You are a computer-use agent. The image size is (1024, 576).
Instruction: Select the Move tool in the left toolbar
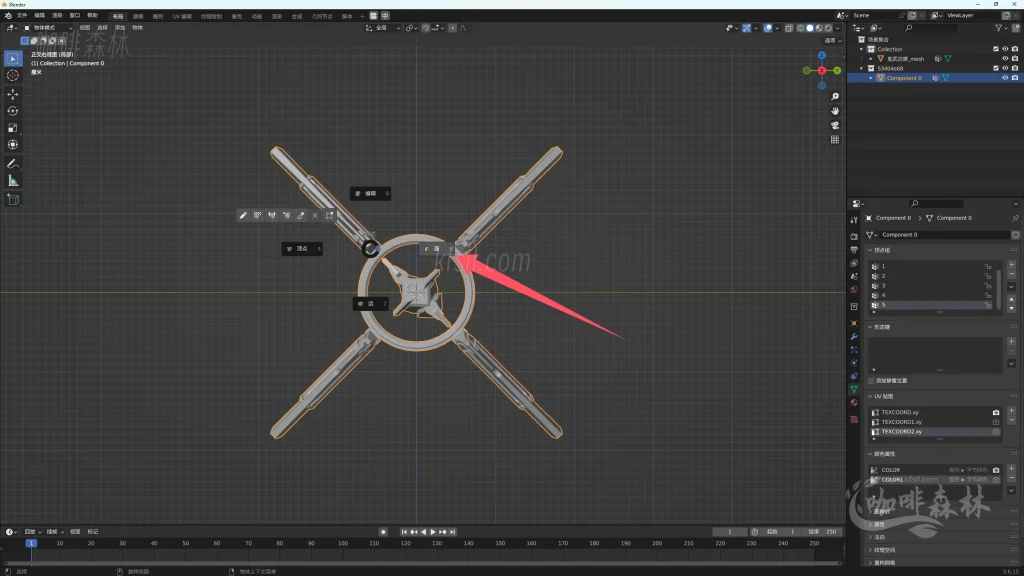point(13,93)
